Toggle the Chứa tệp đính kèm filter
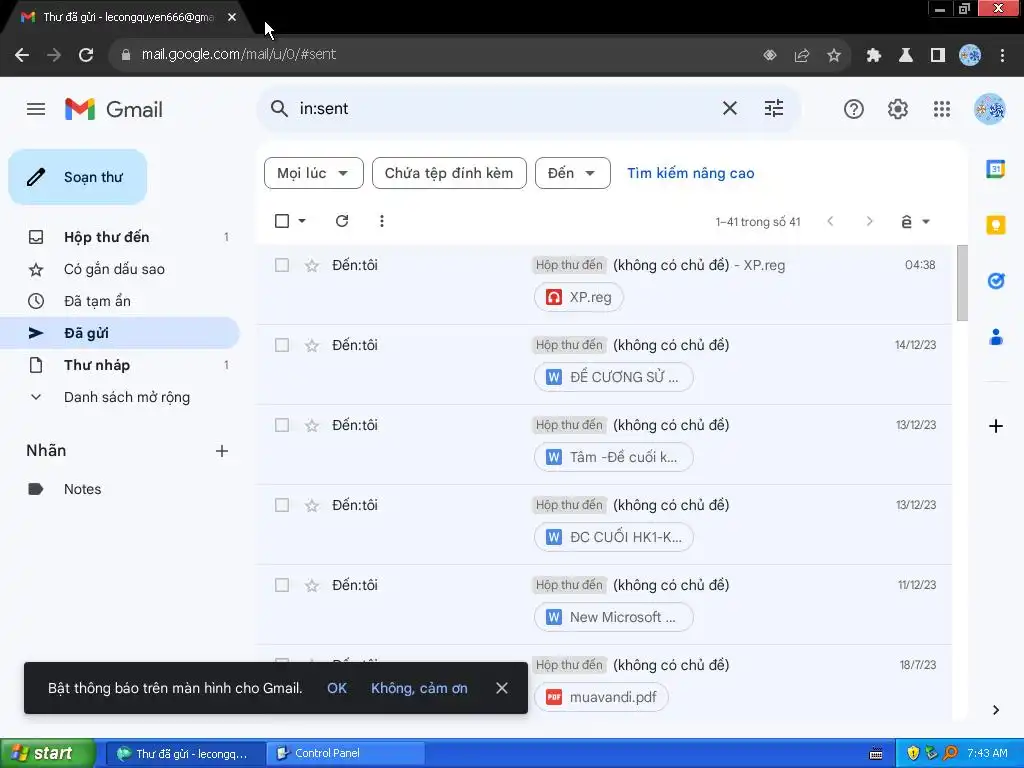Viewport: 1024px width, 768px height. point(449,173)
